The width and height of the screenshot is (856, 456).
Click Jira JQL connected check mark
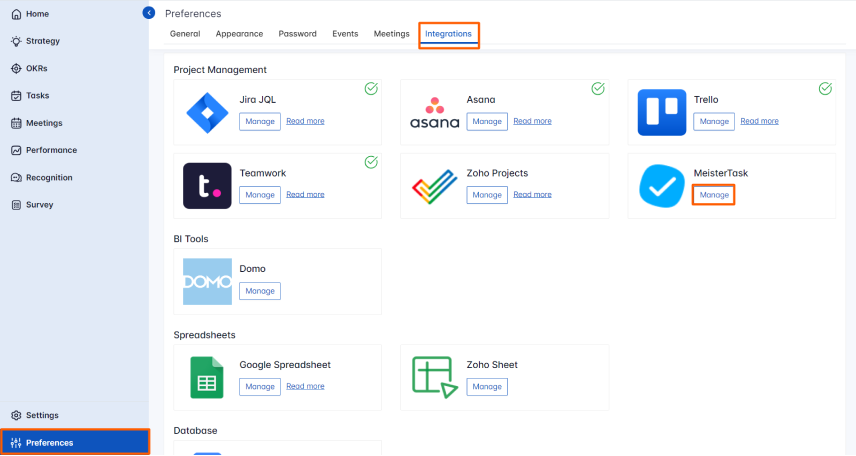coord(371,88)
